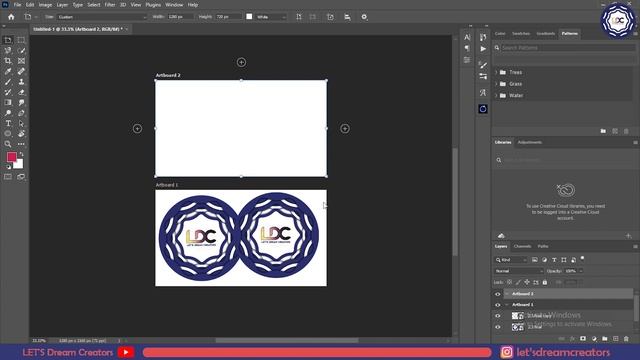Click the foreground color red swatch
This screenshot has height=360, width=640.
11,157
